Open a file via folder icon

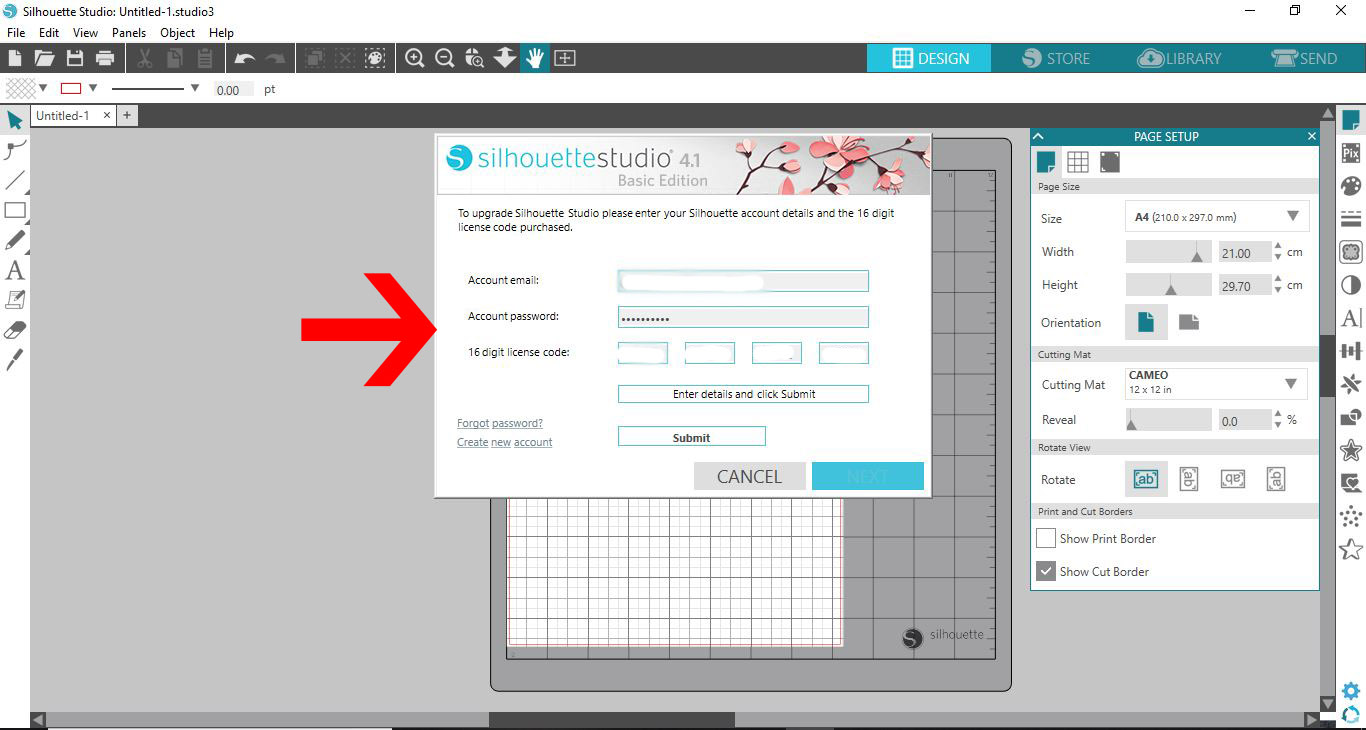tap(44, 58)
